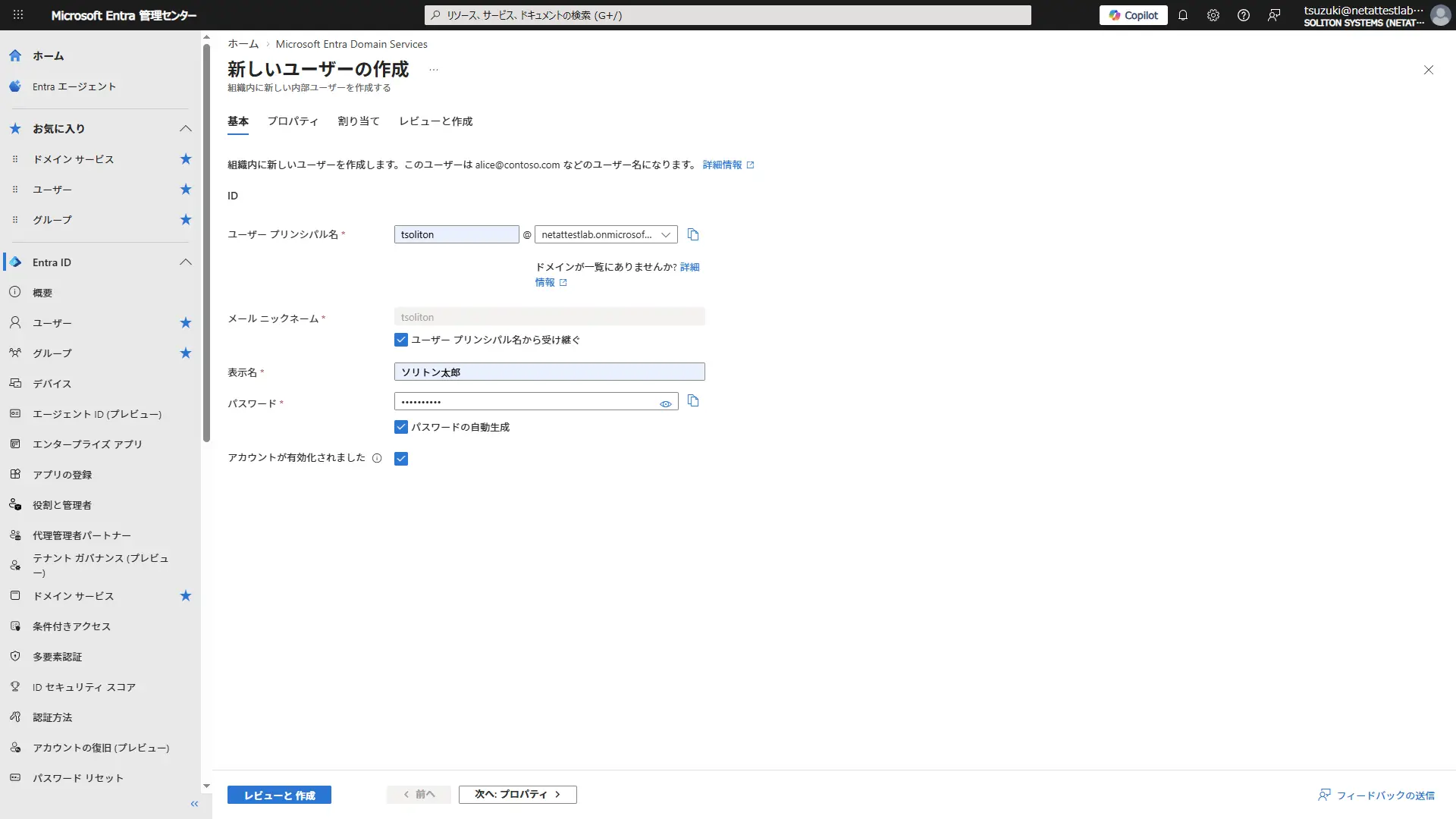Open portal settings gear icon

click(1213, 15)
